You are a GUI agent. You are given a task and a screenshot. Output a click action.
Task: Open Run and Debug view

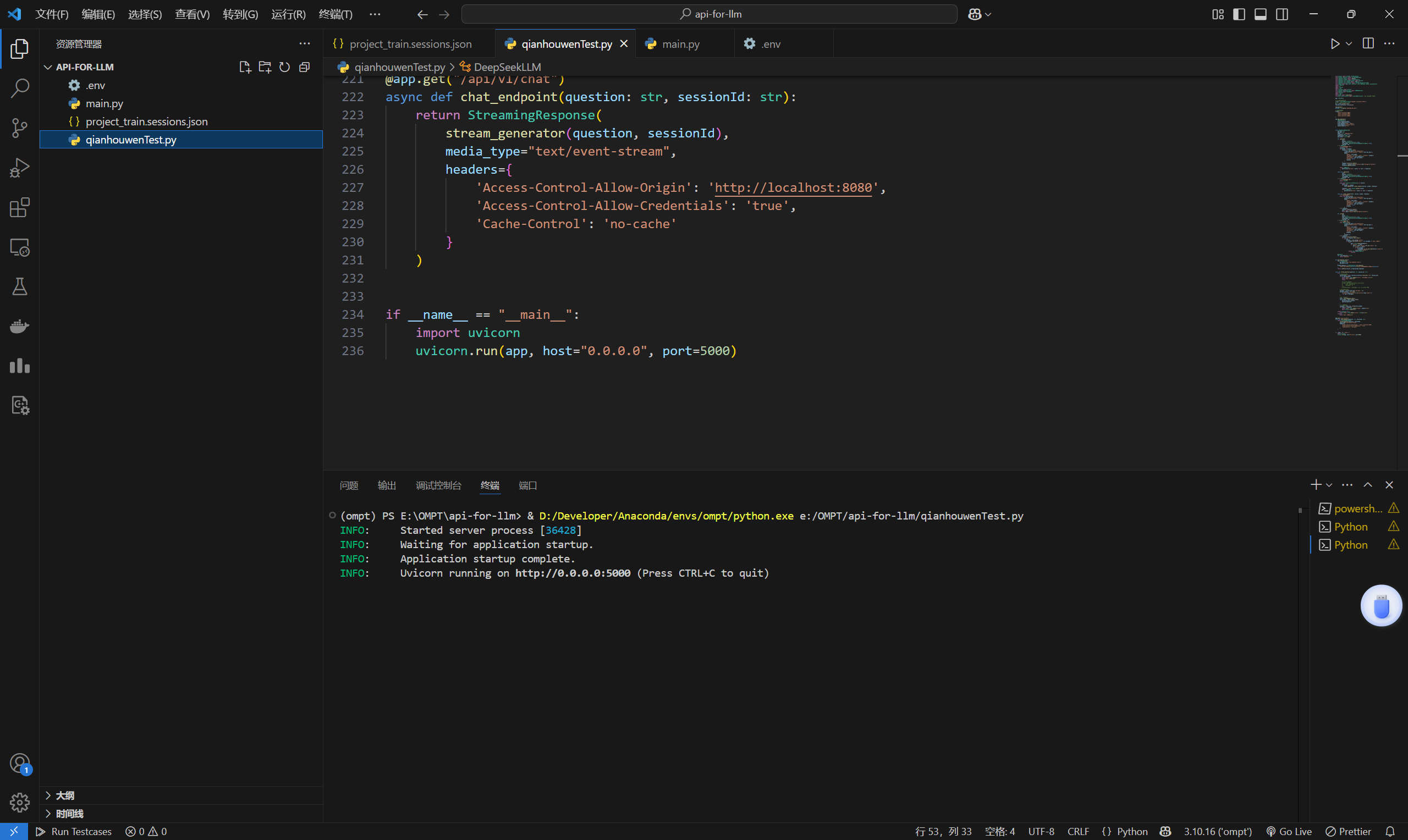(x=20, y=168)
